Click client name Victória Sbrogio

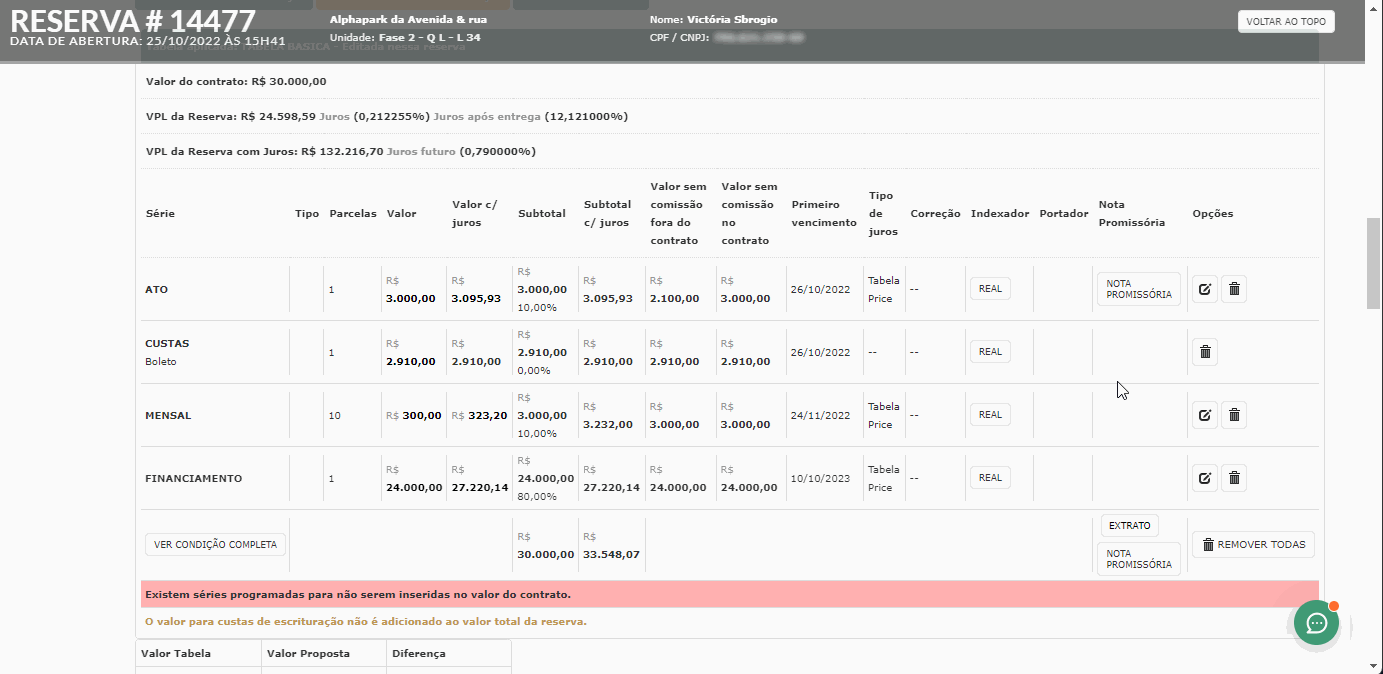(732, 19)
